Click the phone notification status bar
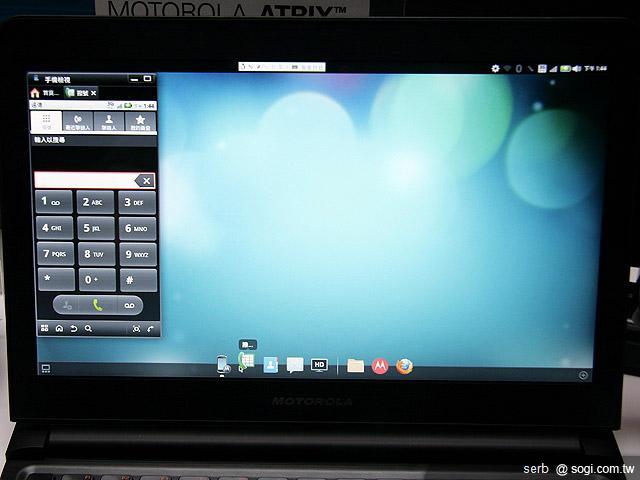The image size is (640, 480). 93,105
